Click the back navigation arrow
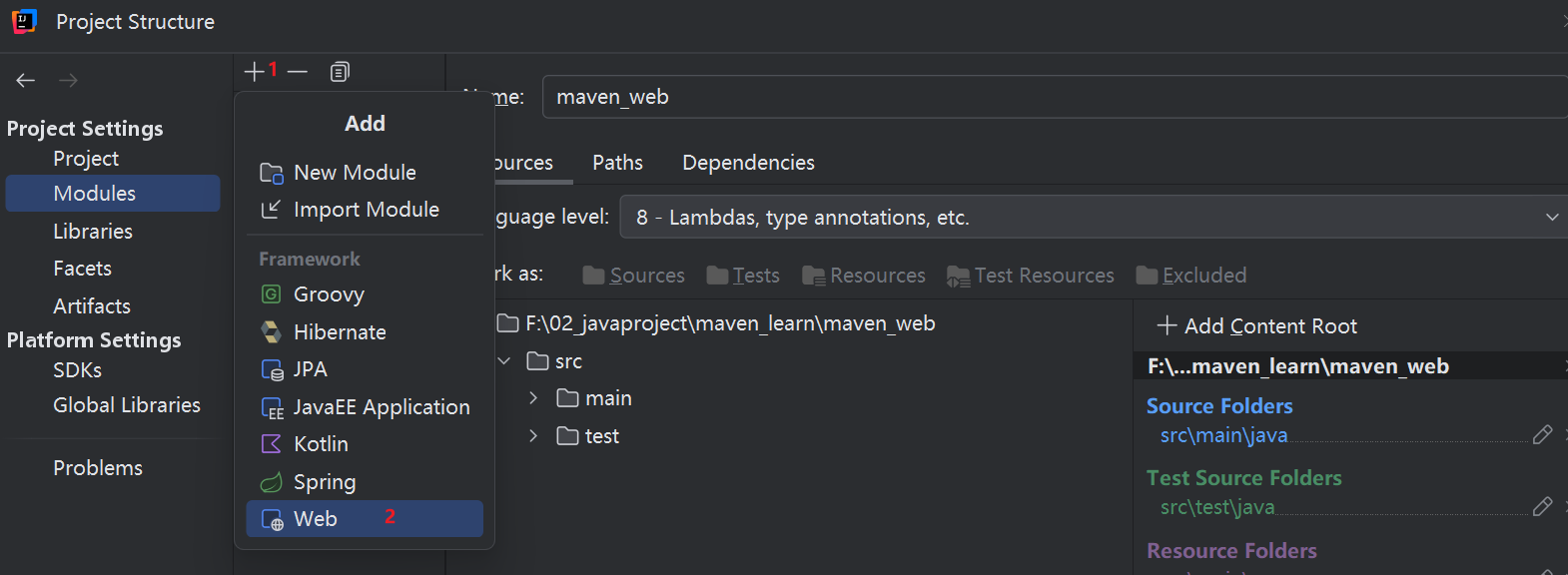 26,81
